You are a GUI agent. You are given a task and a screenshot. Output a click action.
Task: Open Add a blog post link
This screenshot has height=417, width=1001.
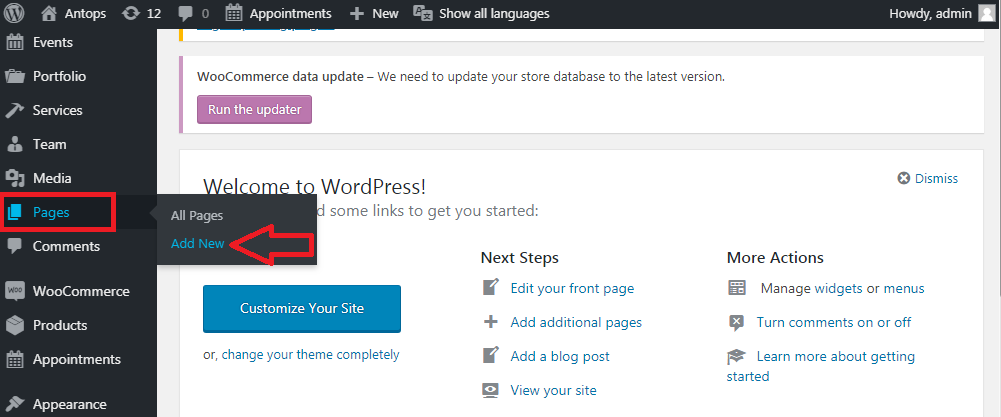[x=560, y=356]
